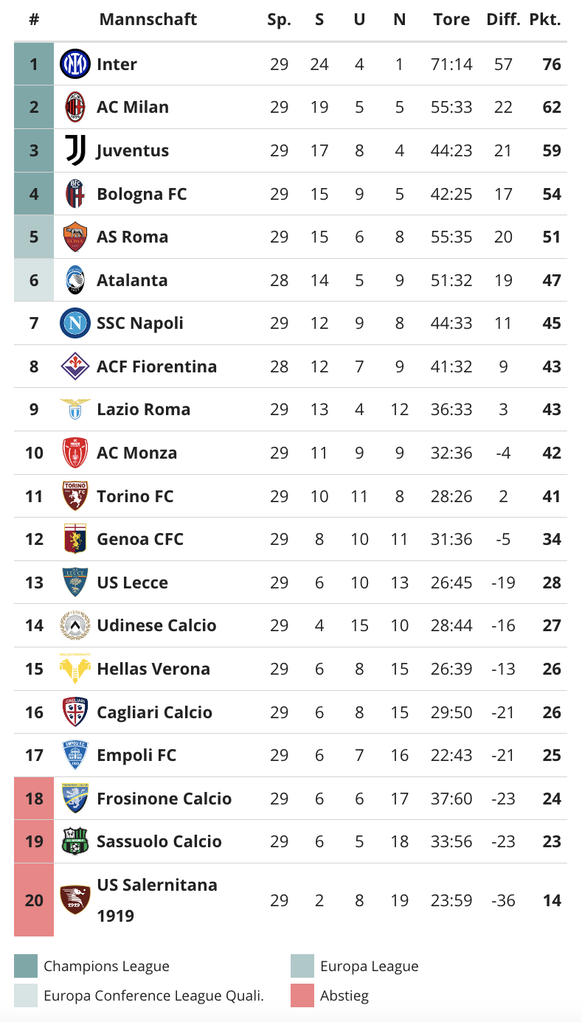582x1022 pixels.
Task: Click the Hellas Verona logo
Action: click(x=75, y=669)
